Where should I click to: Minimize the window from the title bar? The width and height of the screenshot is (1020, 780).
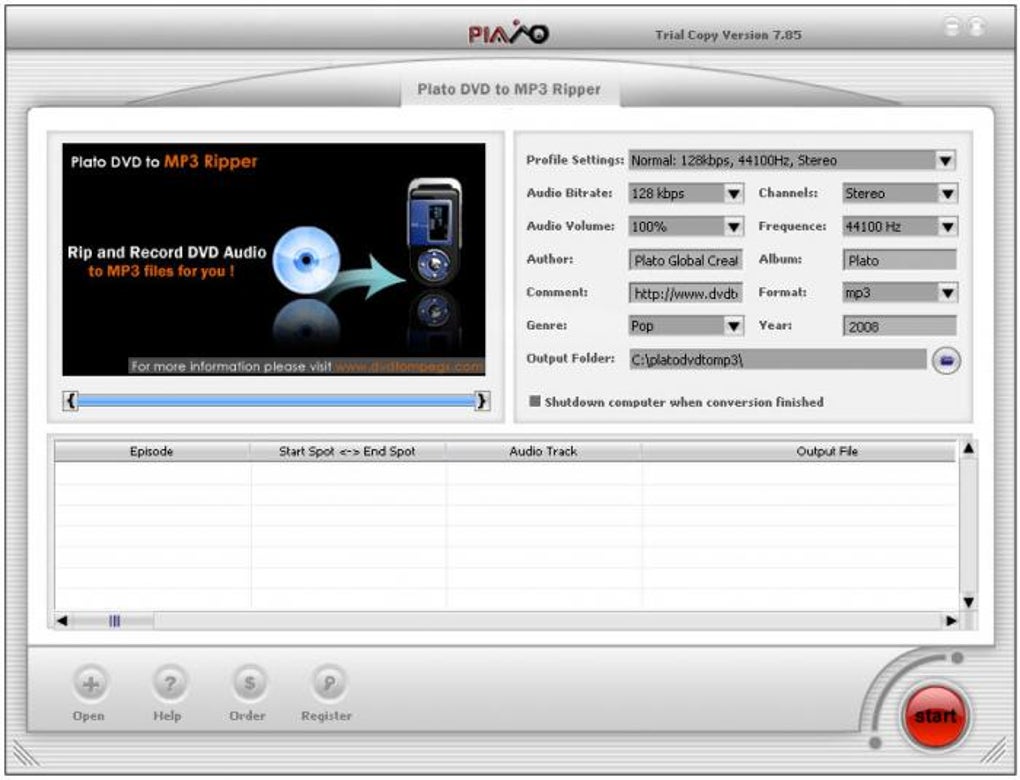952,27
